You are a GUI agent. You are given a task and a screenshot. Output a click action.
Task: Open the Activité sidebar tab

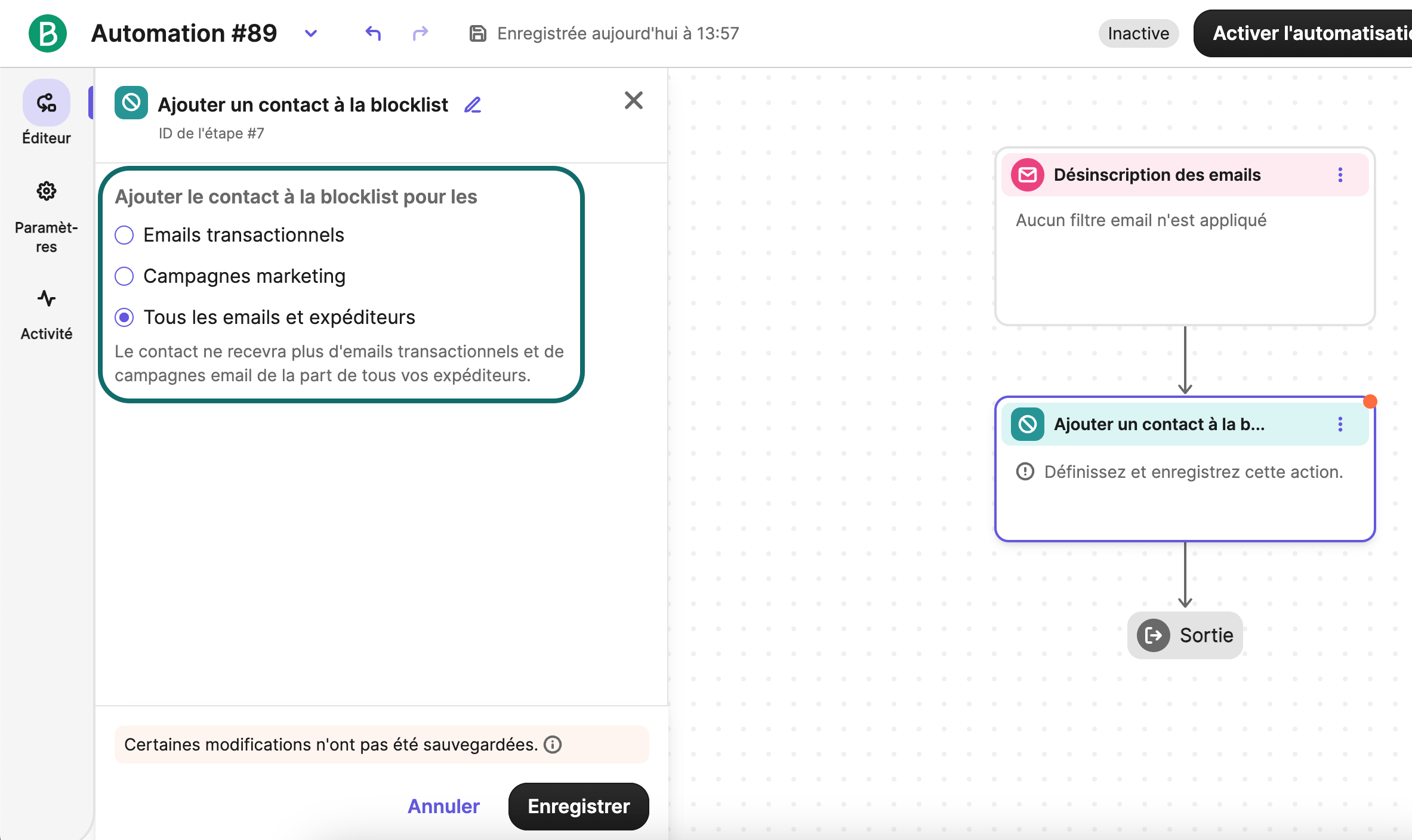click(x=47, y=315)
